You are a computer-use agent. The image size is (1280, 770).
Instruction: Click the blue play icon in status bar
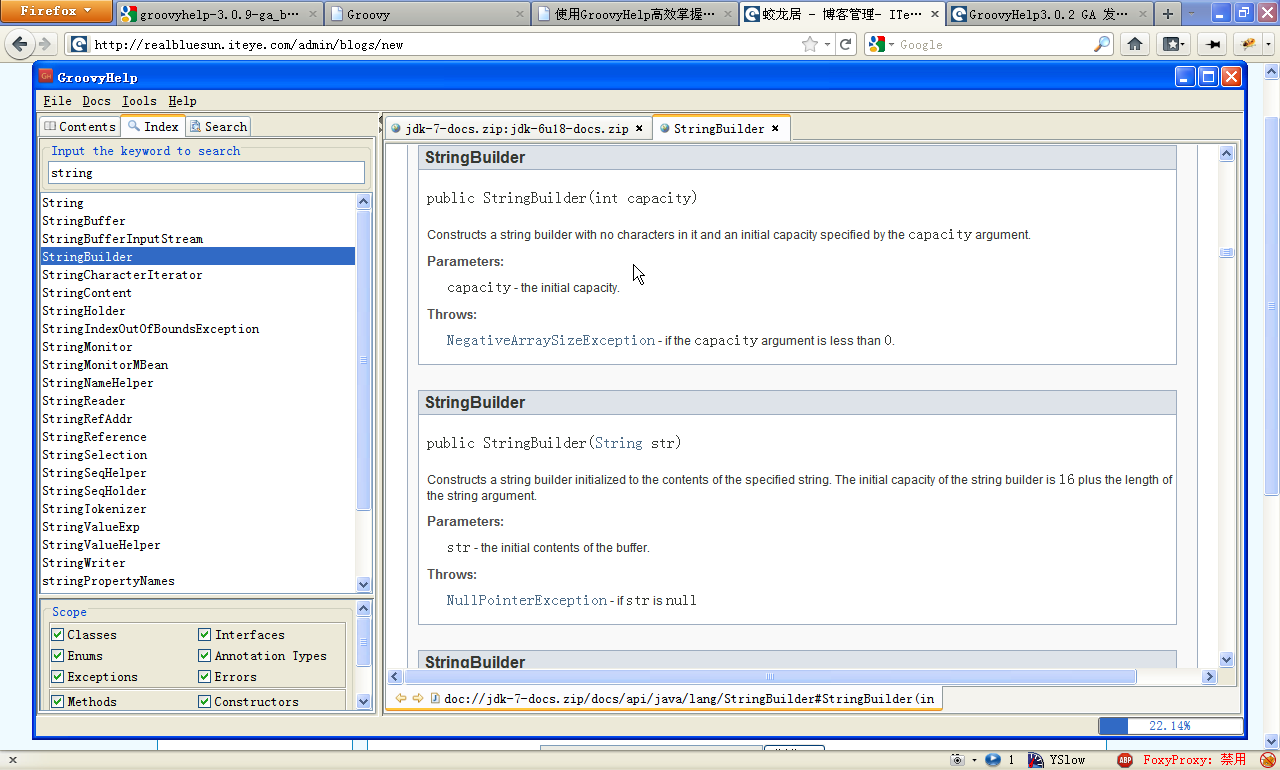[992, 760]
